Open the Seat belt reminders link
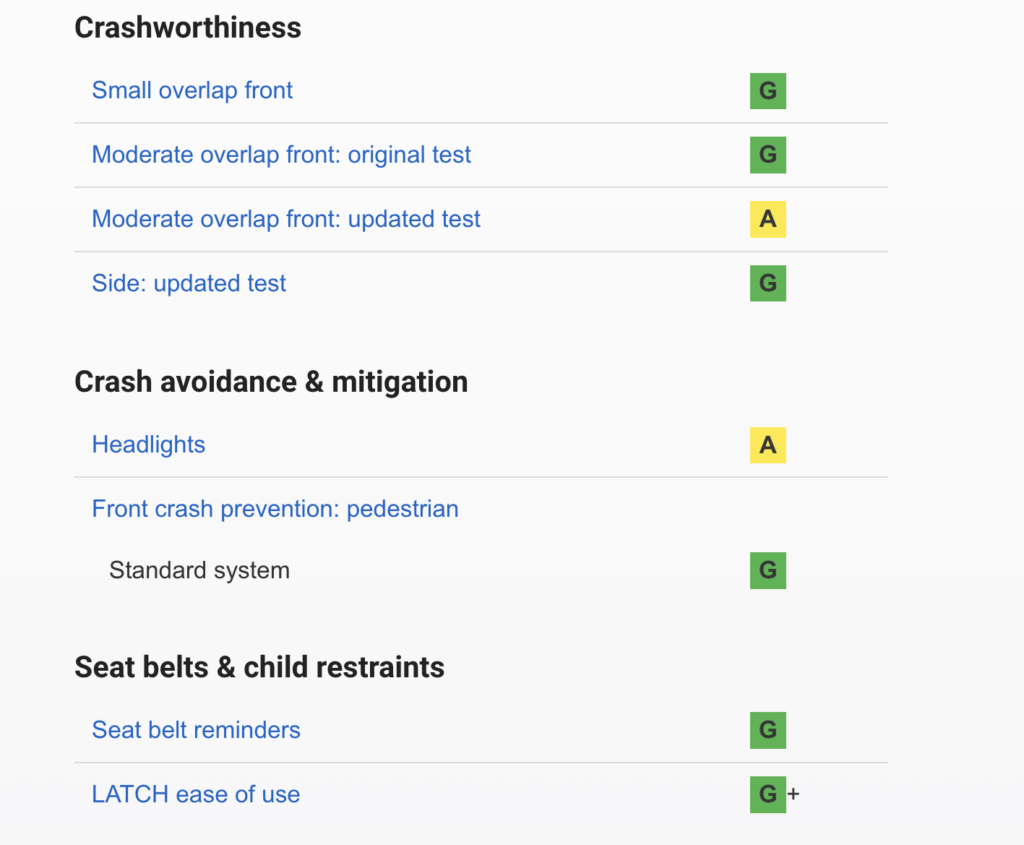 (196, 730)
